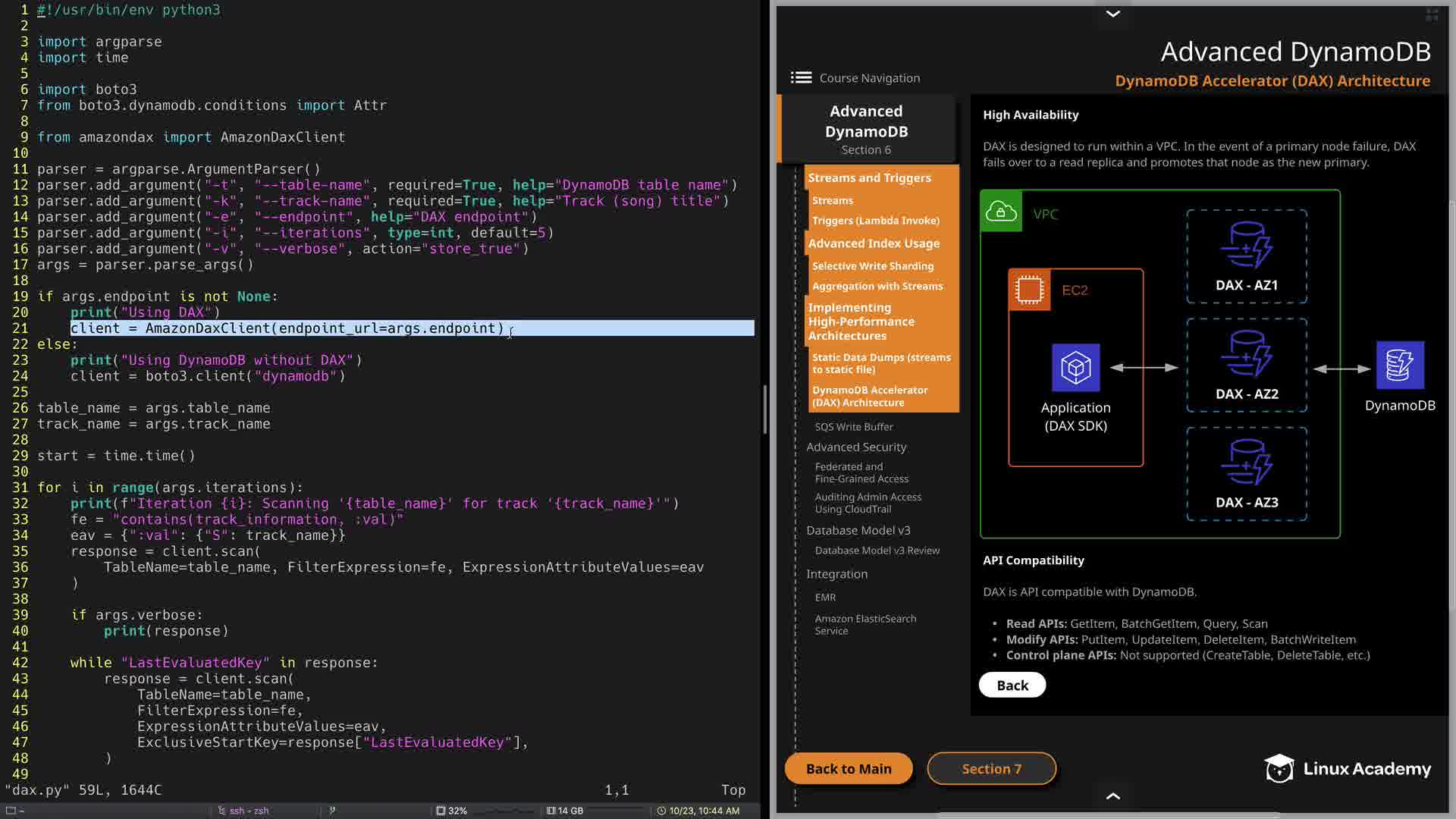Click the Application DAX SDK cube icon

[x=1075, y=368]
